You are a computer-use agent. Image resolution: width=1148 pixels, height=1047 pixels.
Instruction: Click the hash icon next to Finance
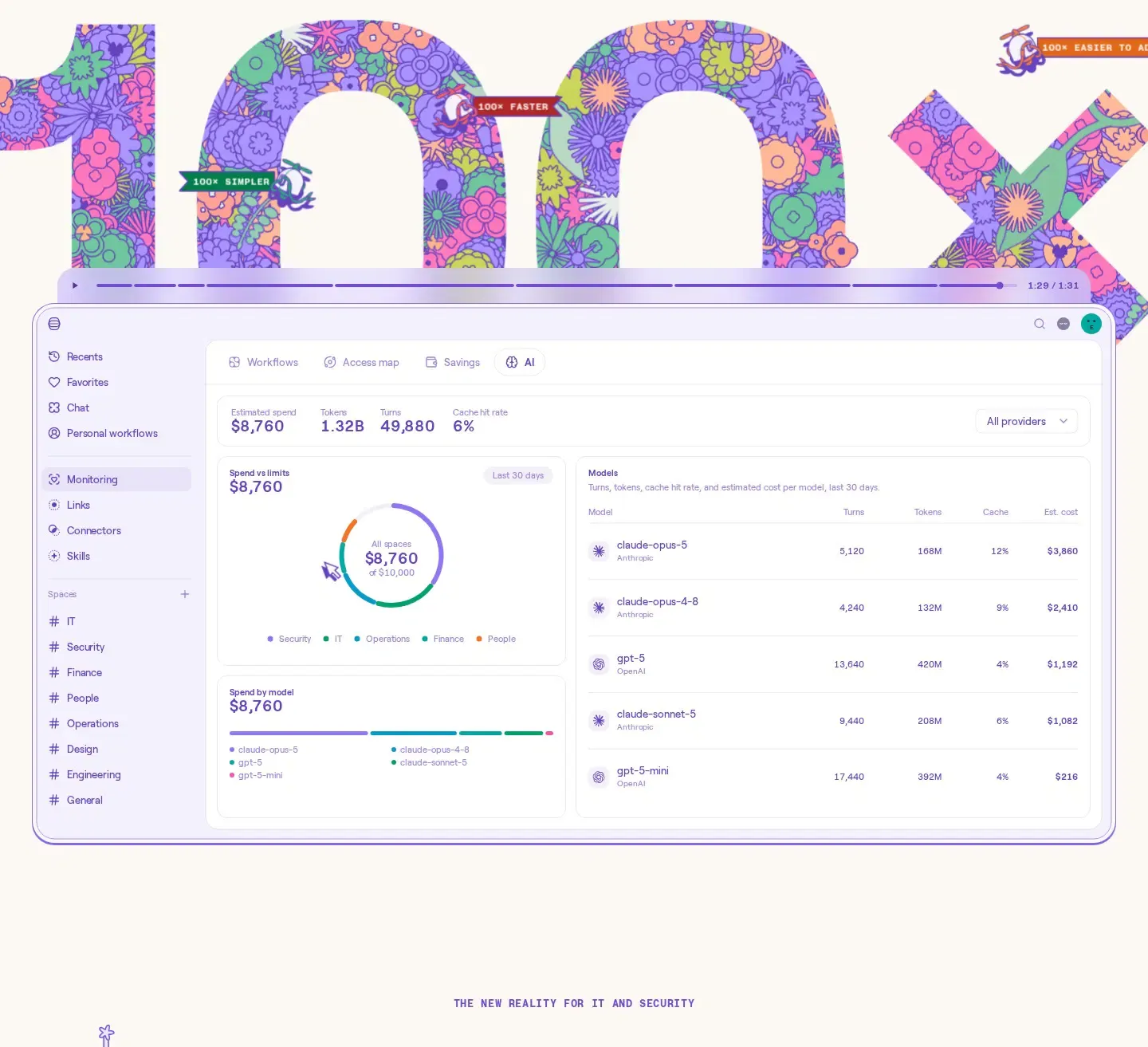point(54,672)
